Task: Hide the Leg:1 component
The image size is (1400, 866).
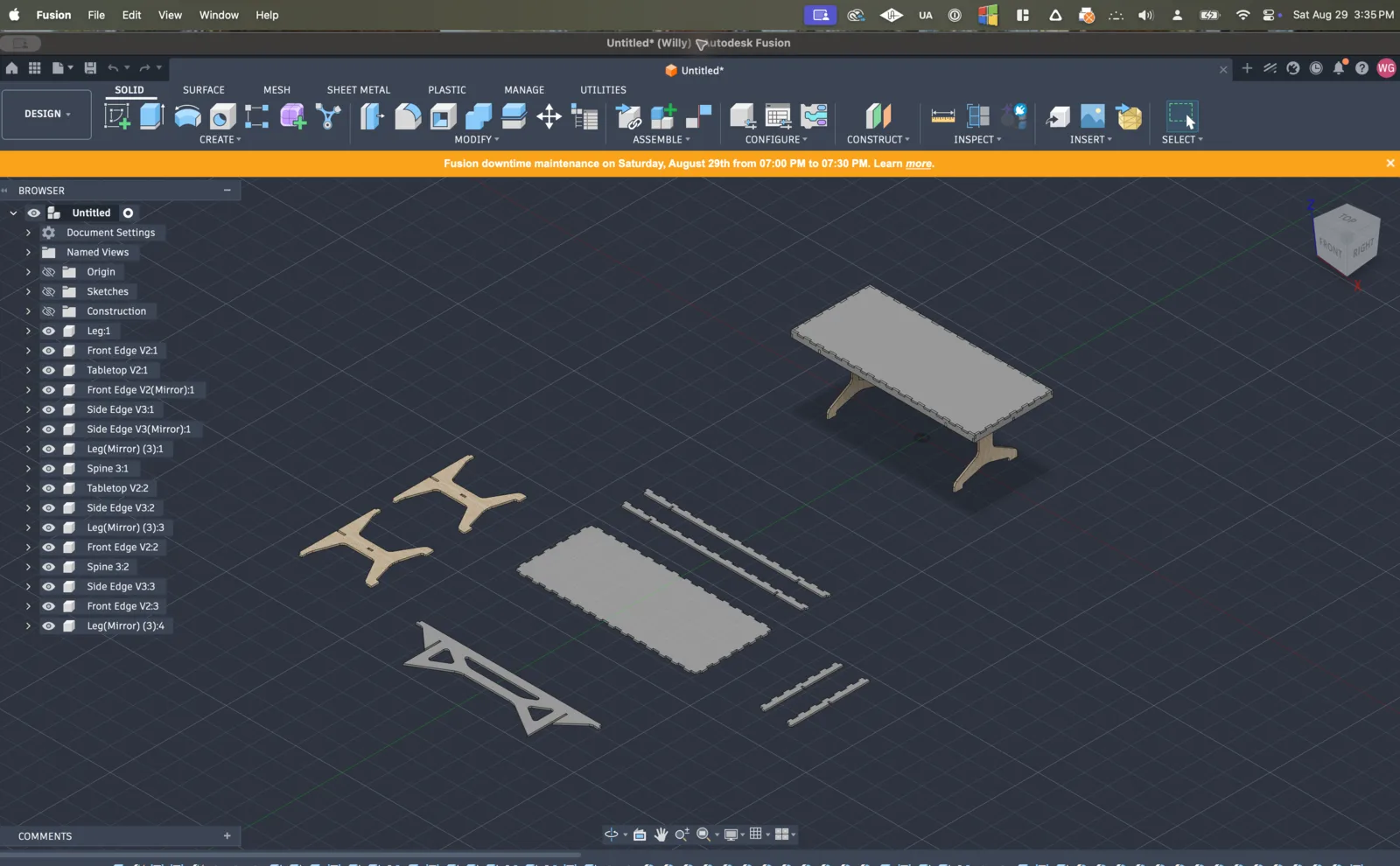Action: coord(48,332)
